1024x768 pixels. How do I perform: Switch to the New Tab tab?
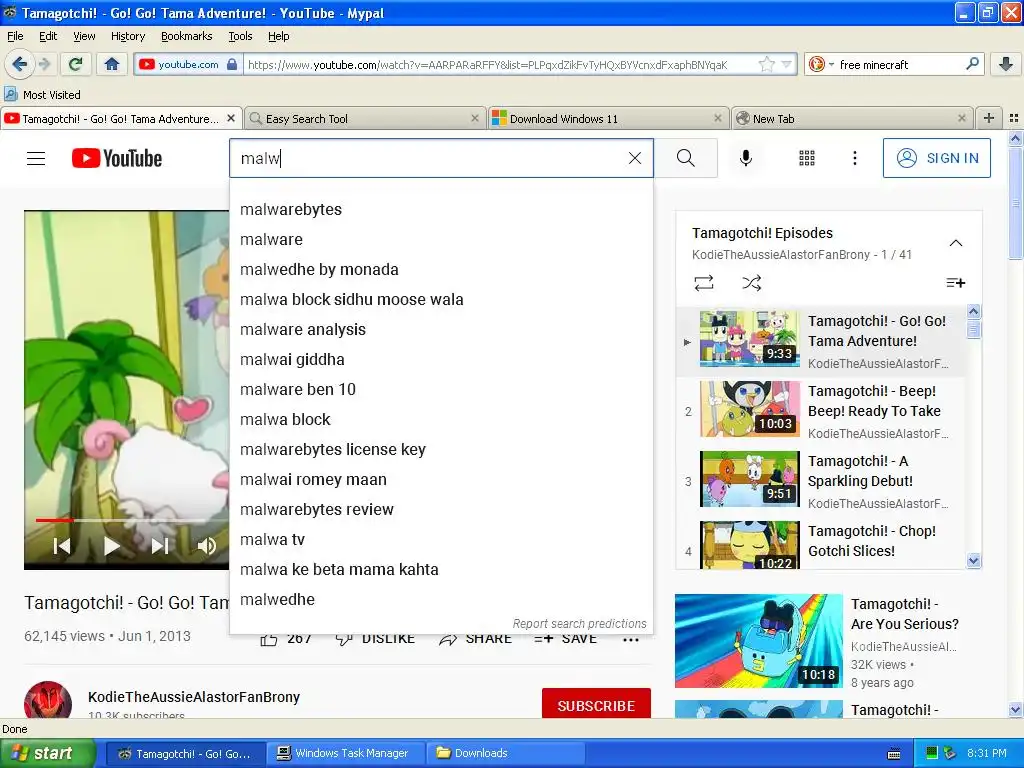[852, 118]
